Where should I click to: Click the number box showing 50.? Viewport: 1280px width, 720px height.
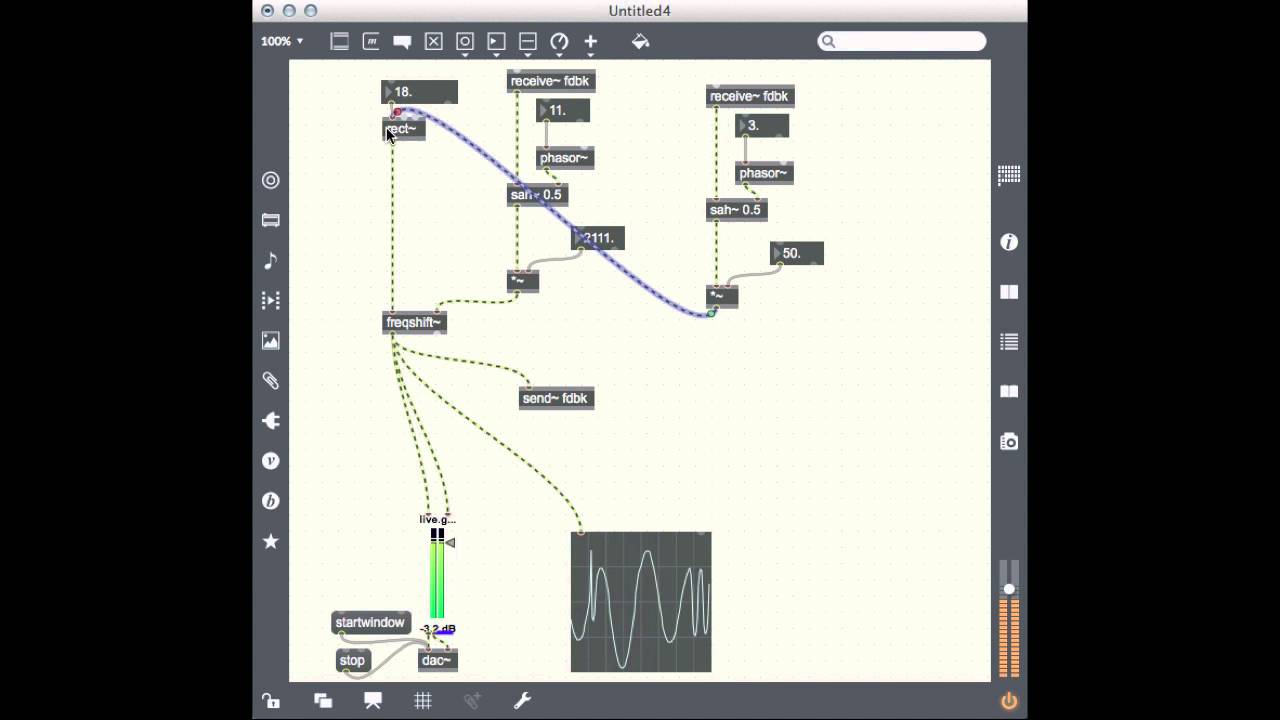coord(797,254)
